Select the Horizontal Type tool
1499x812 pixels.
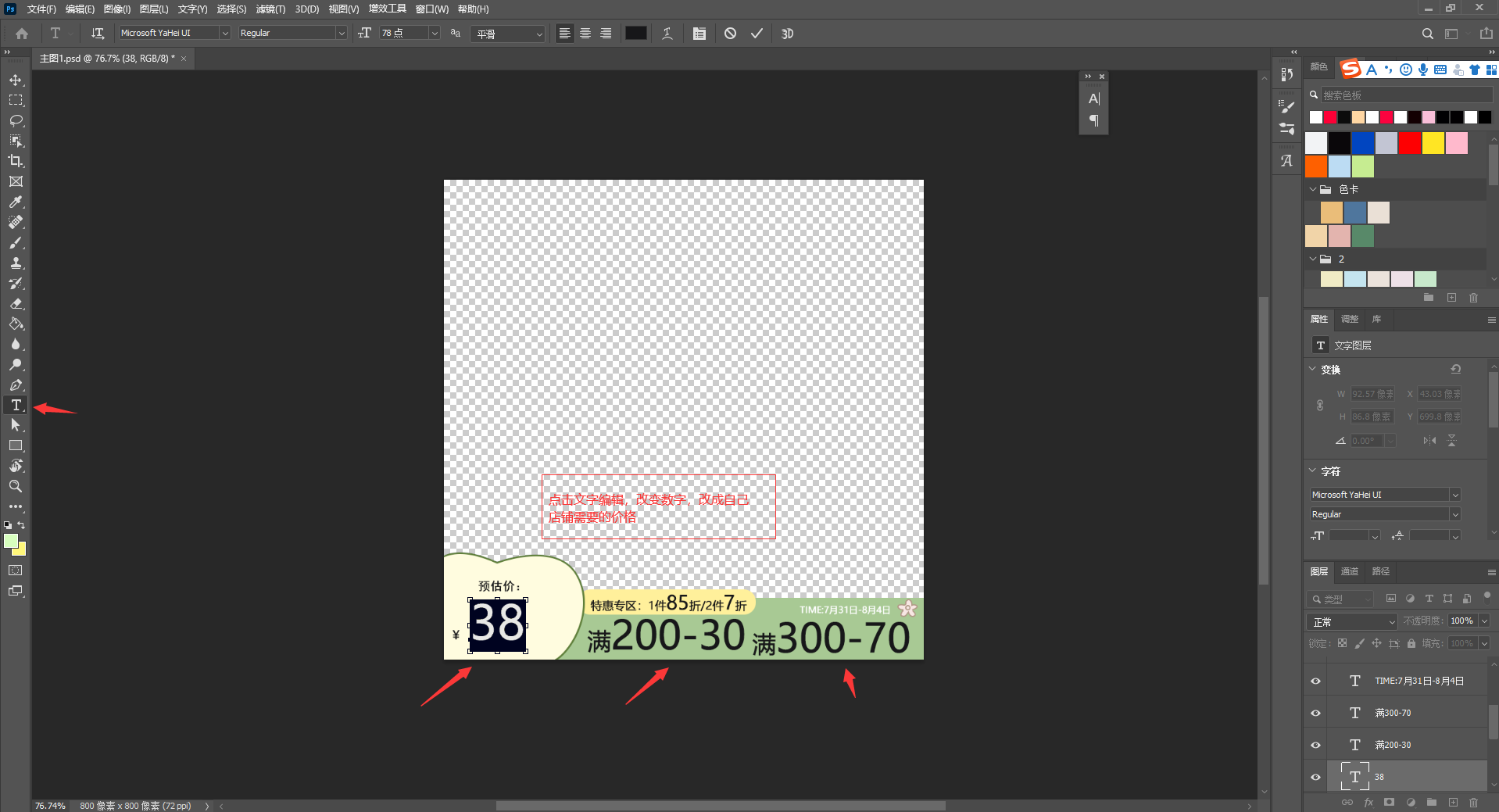[x=16, y=405]
